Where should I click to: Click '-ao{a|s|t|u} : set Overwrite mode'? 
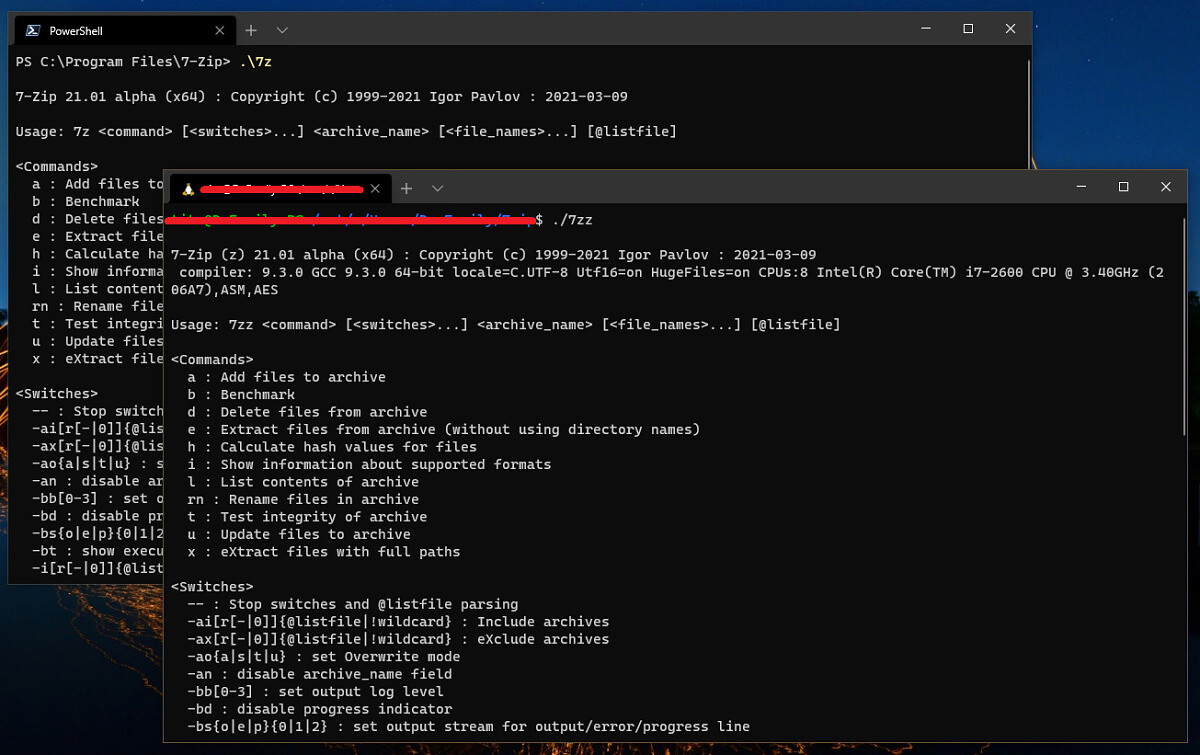coord(324,657)
